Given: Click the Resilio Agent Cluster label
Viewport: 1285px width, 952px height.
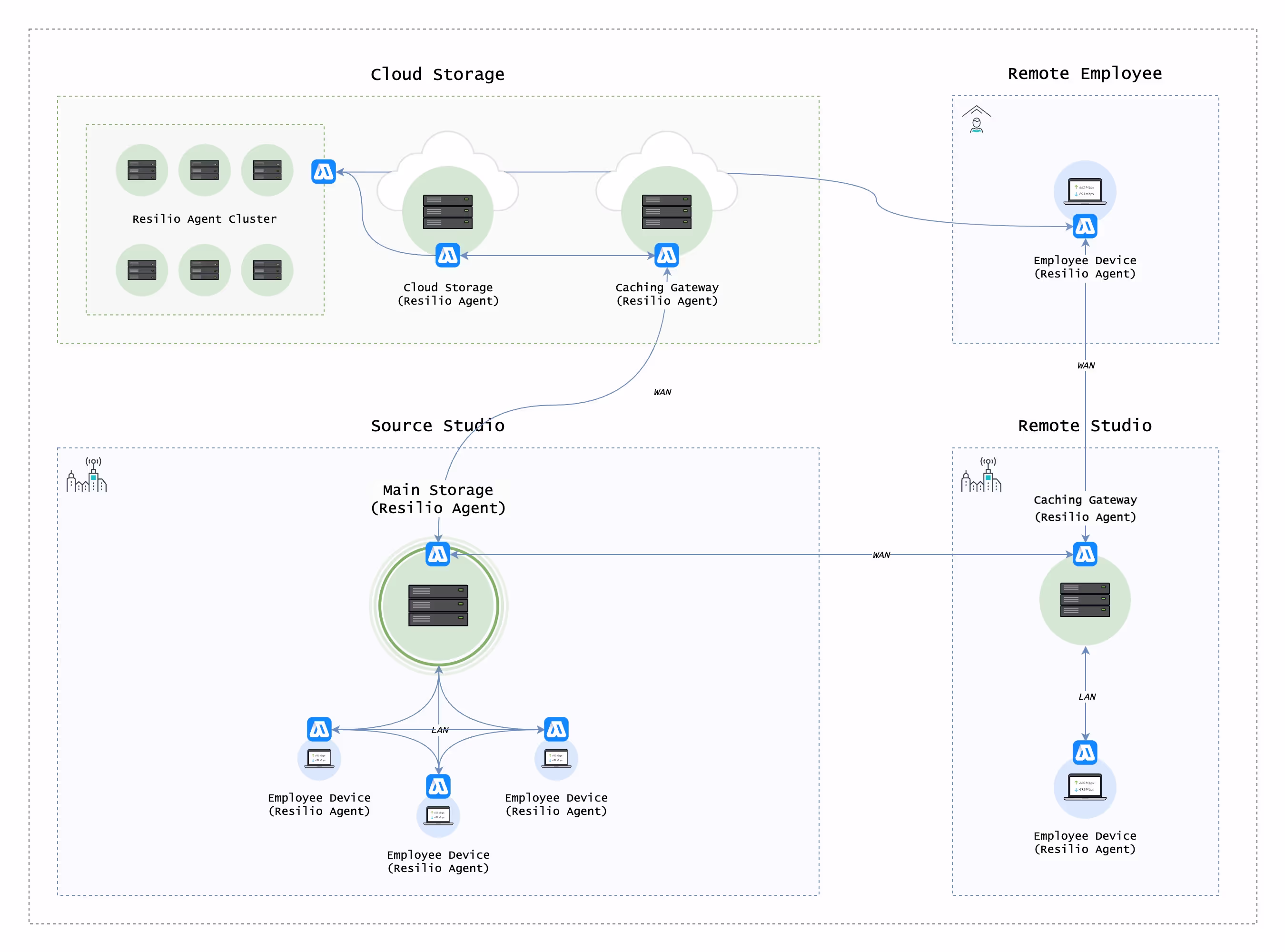Looking at the screenshot, I should 205,219.
